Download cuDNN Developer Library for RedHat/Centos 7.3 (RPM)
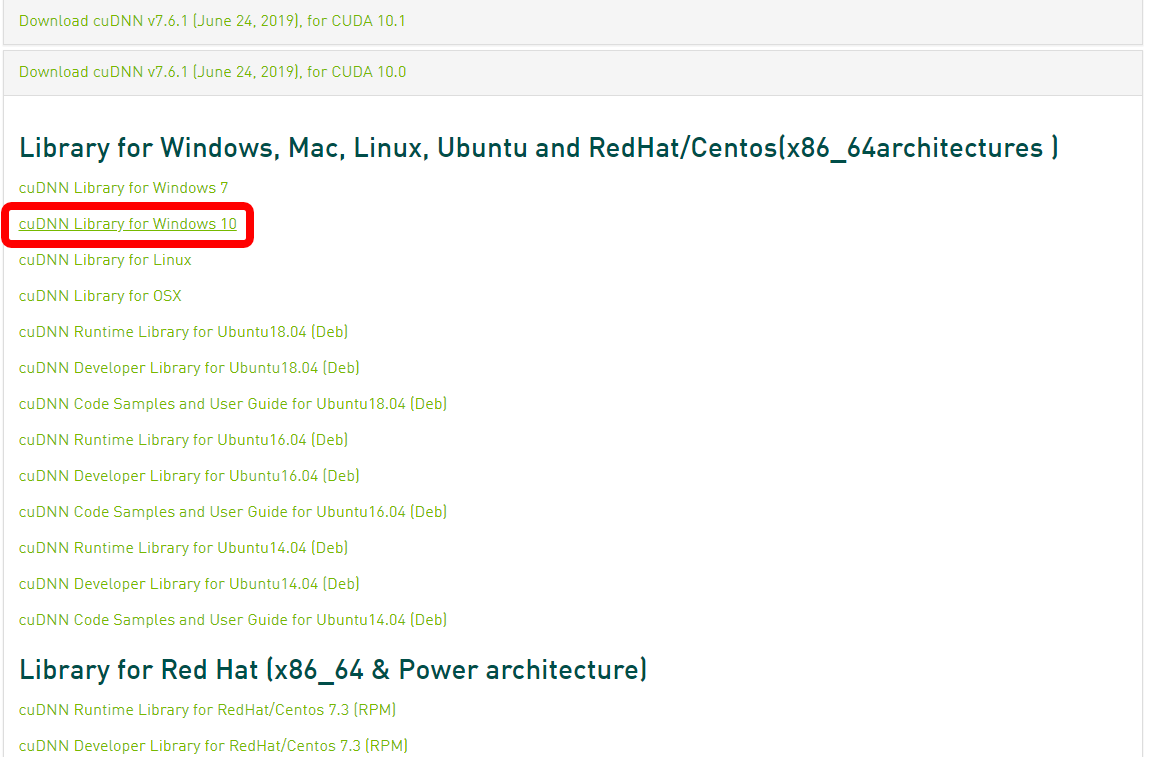The image size is (1152, 757). point(213,745)
